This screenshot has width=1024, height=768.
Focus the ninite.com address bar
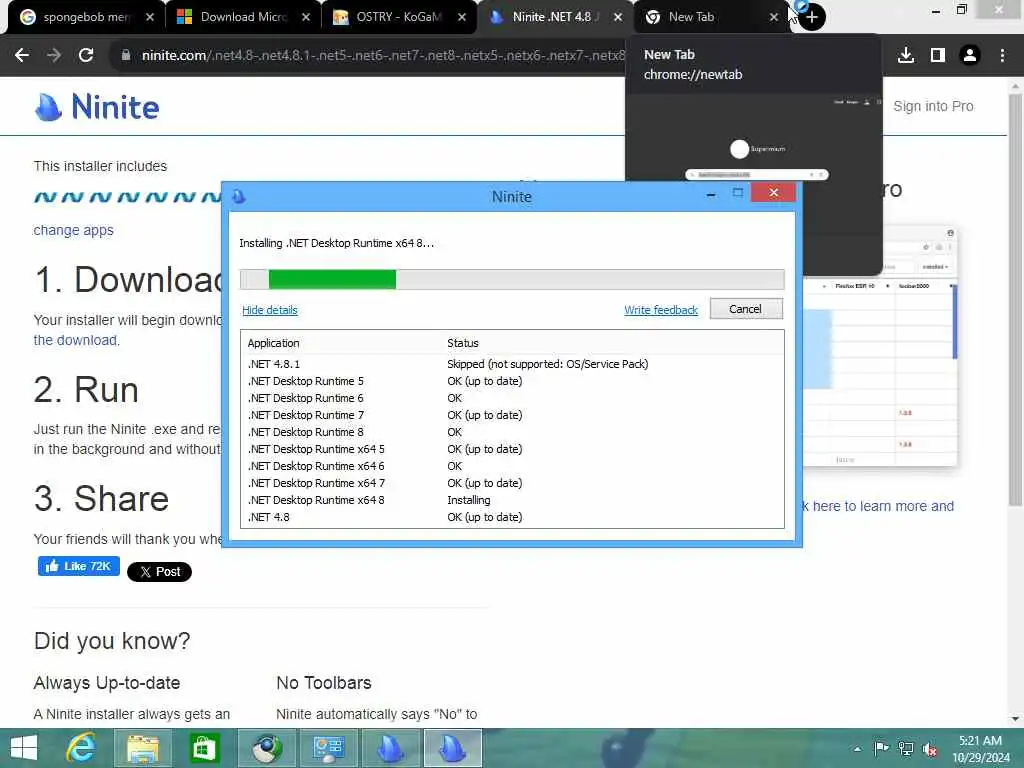coord(383,56)
